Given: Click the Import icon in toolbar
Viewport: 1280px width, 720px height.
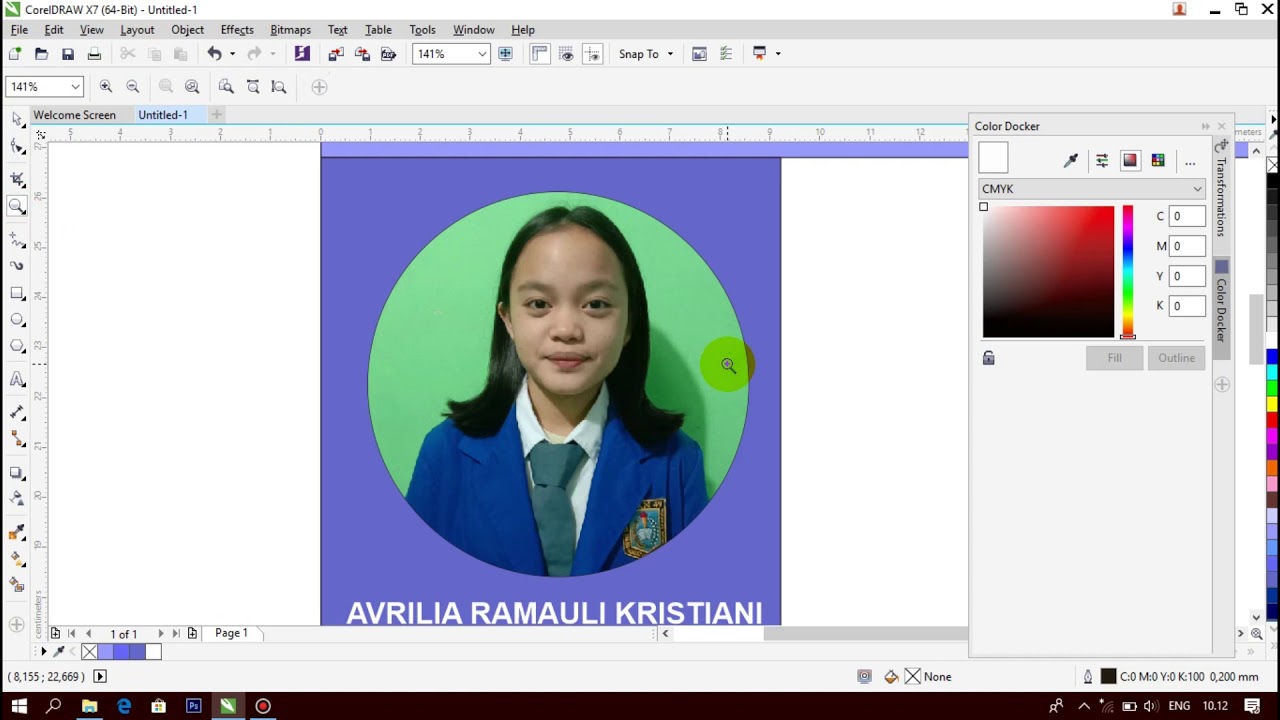Looking at the screenshot, I should 336,54.
